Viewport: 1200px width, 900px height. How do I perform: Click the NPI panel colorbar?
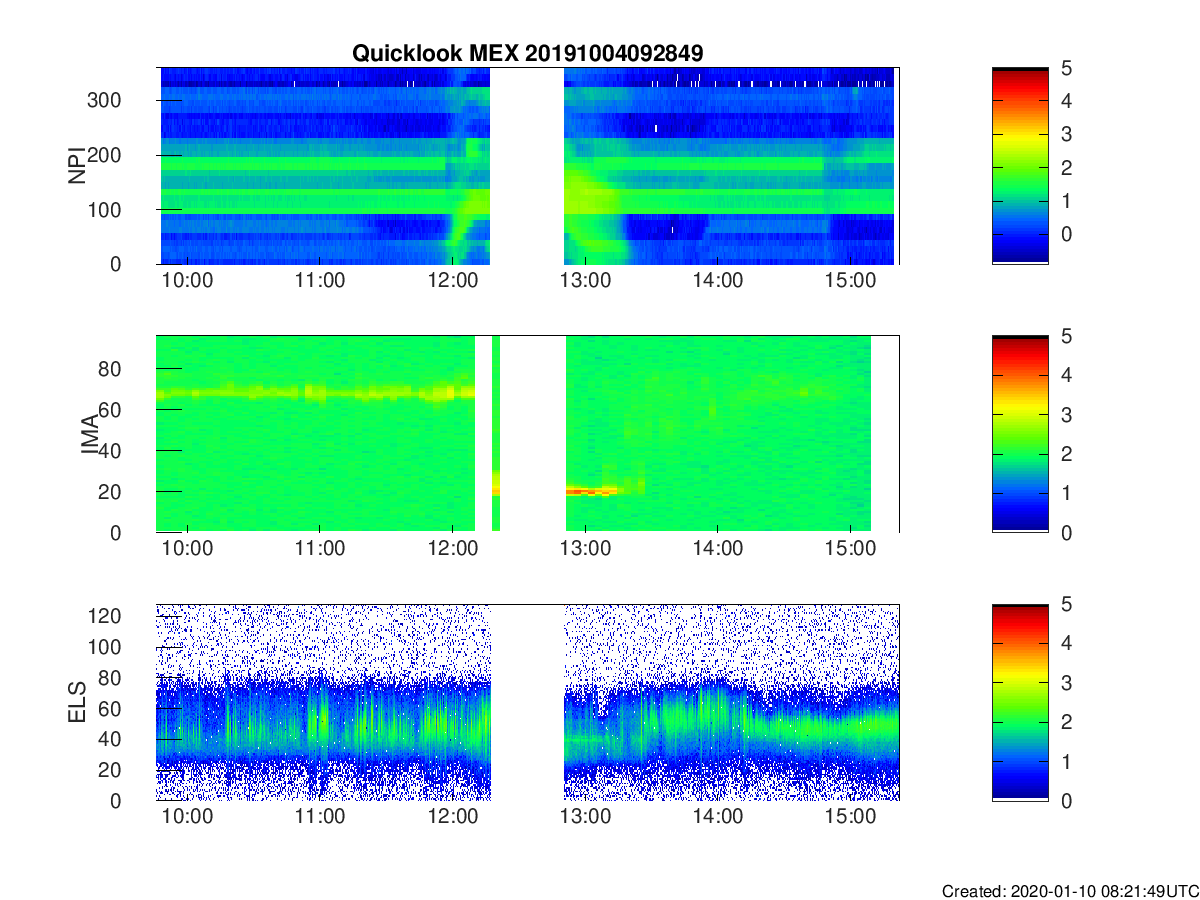tap(1020, 166)
